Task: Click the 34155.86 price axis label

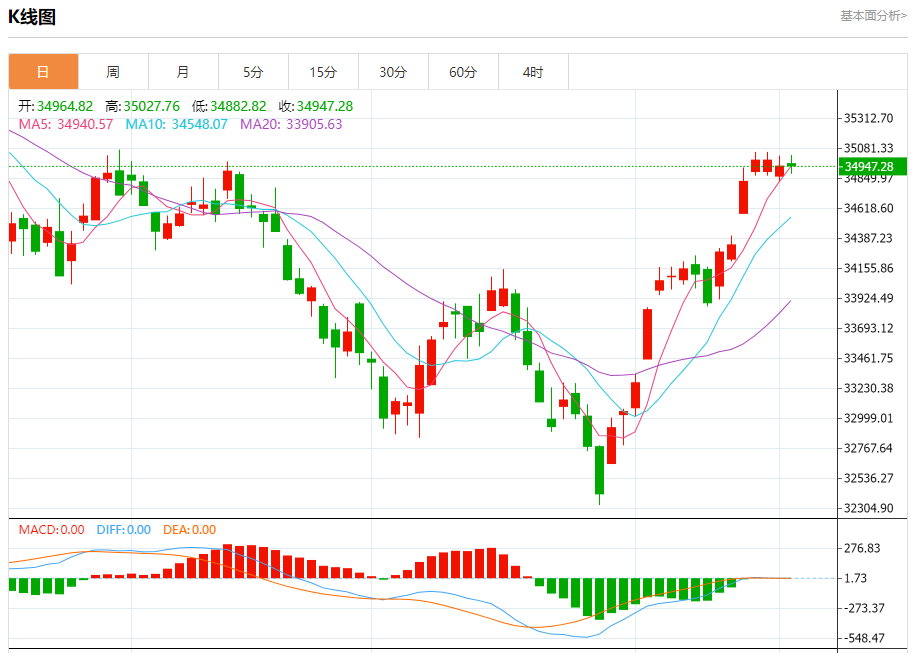Action: (x=869, y=268)
